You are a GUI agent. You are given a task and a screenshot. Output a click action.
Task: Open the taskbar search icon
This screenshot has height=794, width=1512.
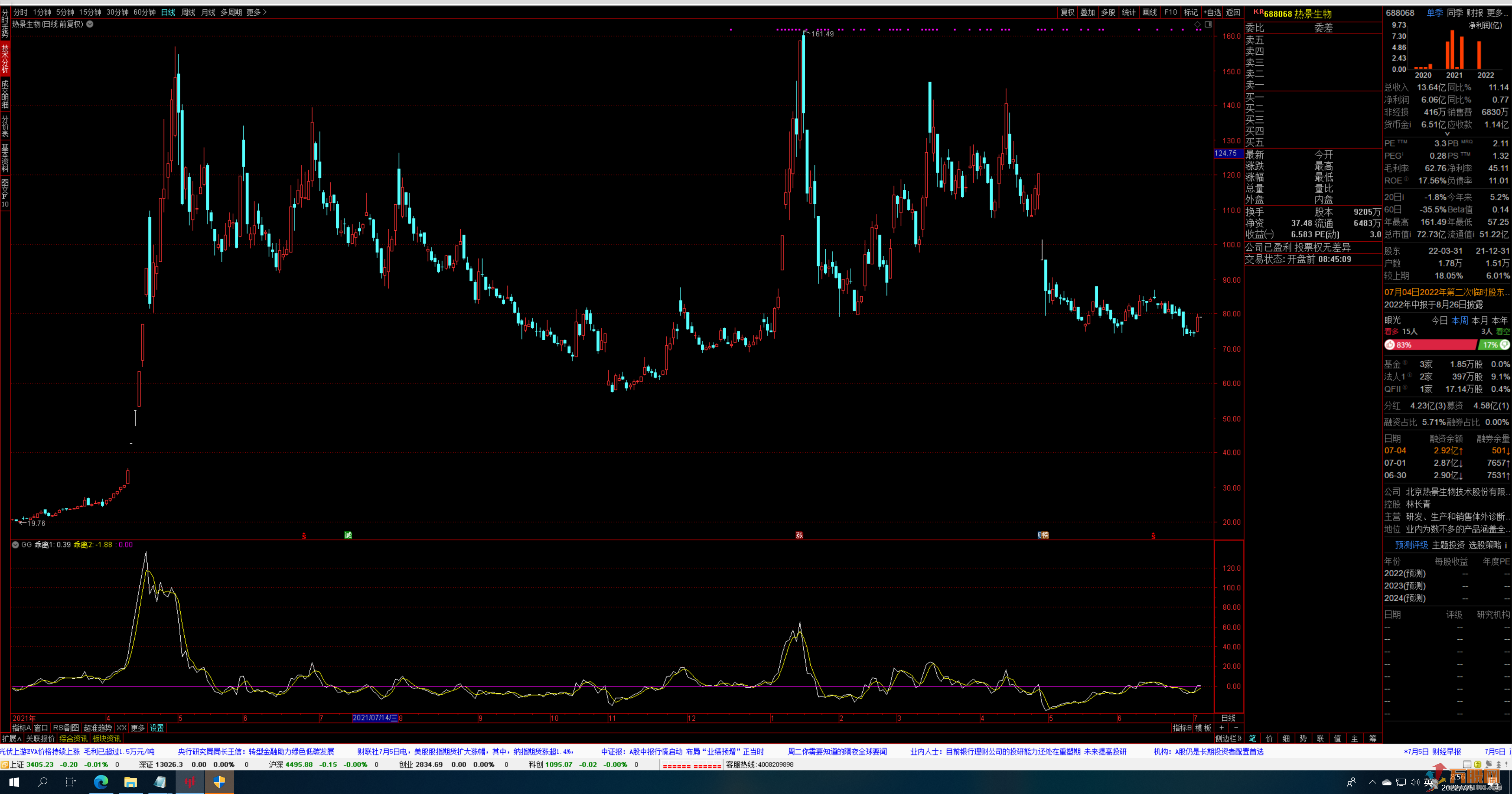43,782
